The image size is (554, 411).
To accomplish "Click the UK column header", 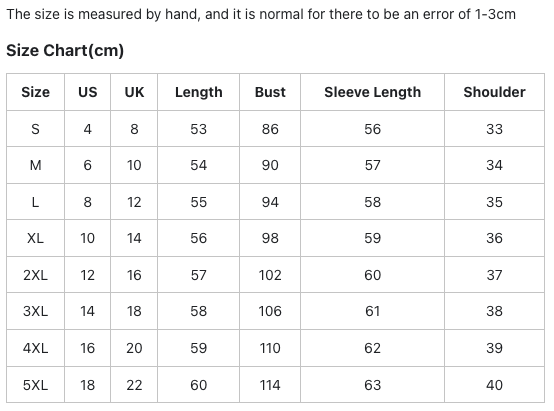I will (134, 92).
